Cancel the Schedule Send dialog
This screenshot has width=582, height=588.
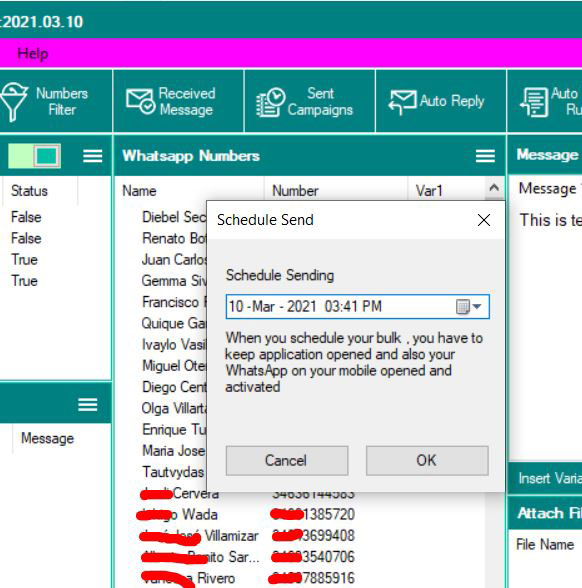(287, 460)
